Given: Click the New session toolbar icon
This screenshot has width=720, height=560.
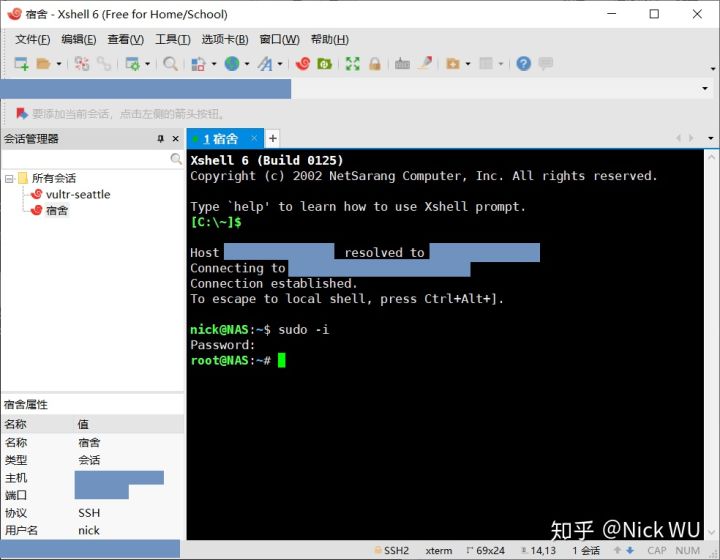Looking at the screenshot, I should point(21,64).
